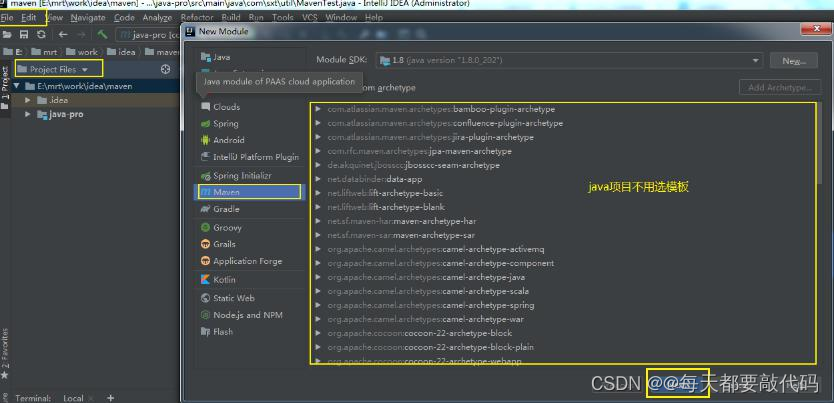
Task: Choose the Spring module type
Action: tap(219, 123)
